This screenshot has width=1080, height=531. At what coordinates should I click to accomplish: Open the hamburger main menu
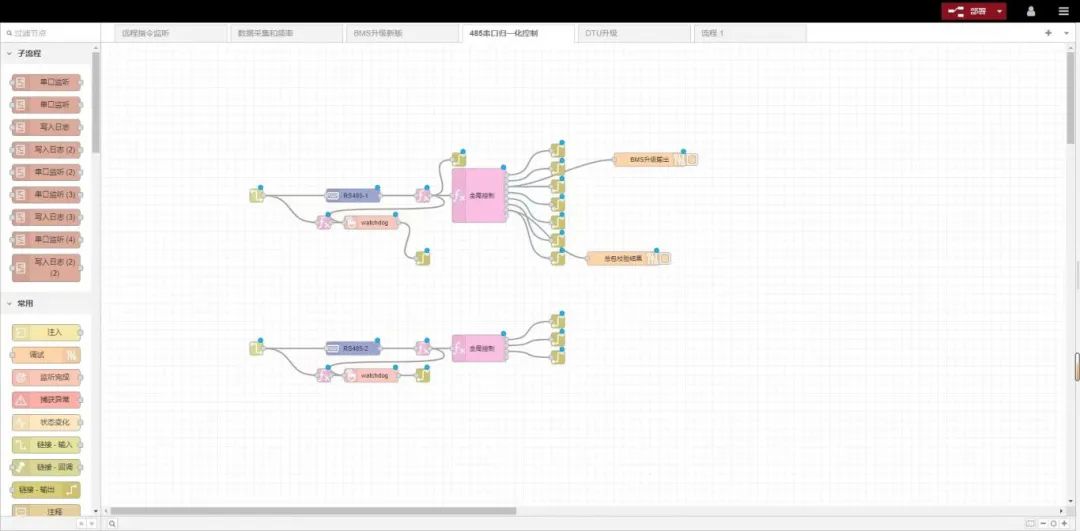coord(1063,11)
